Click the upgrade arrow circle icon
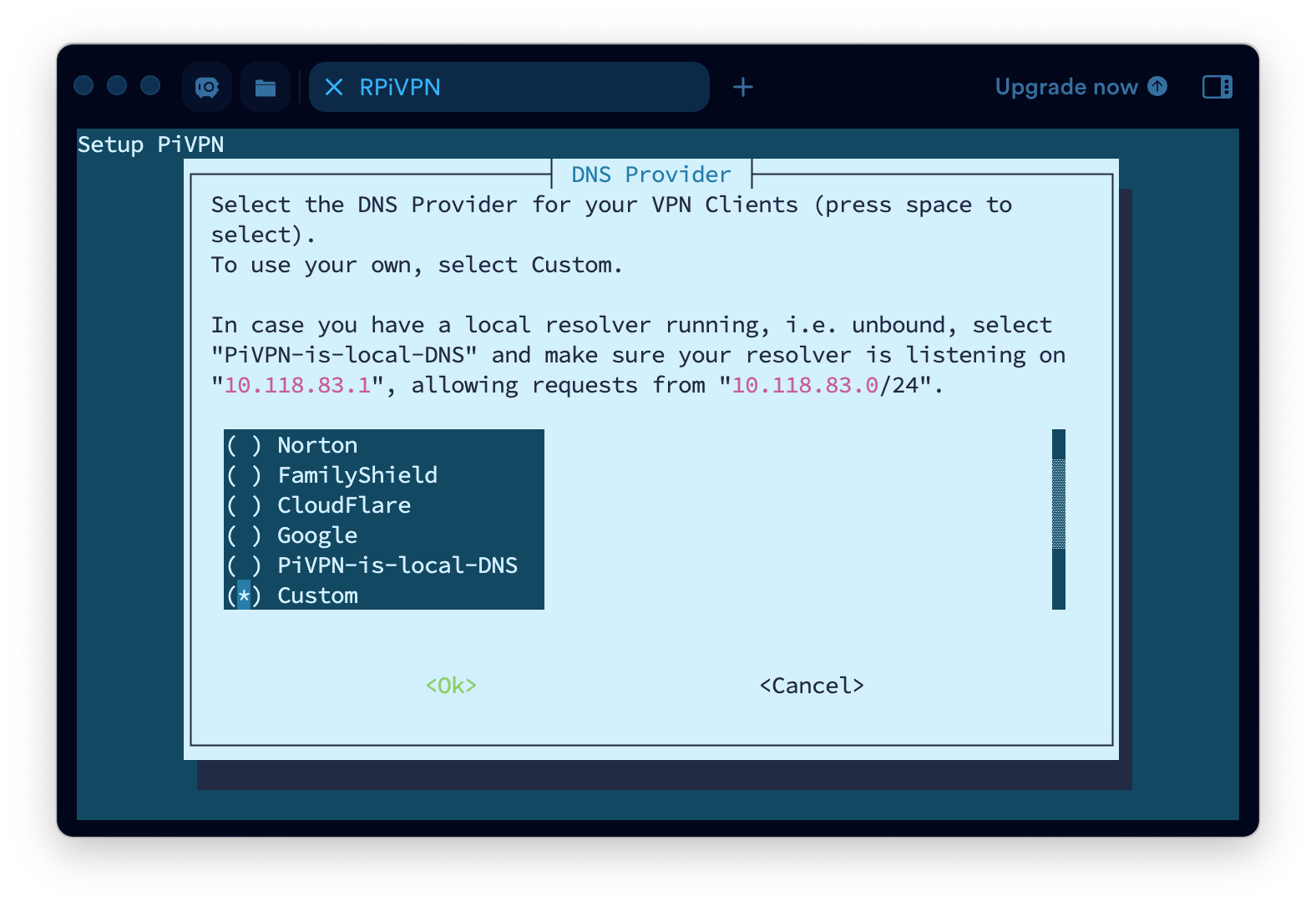The height and width of the screenshot is (907, 1316). click(1157, 86)
